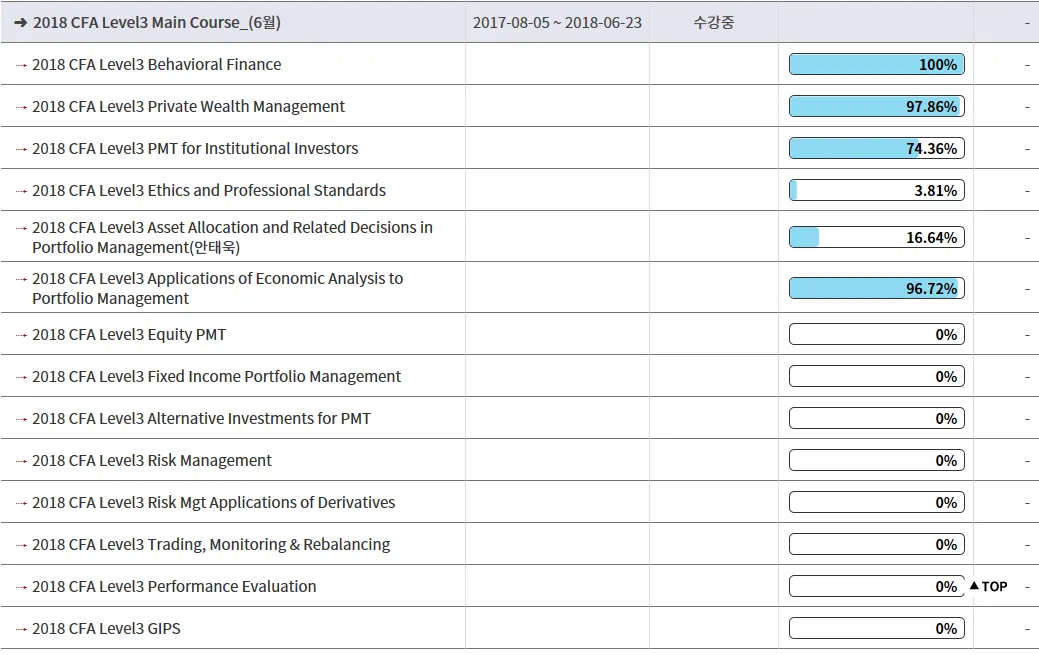
Task: Open Fixed Income Portfolio Management course
Action: 216,377
